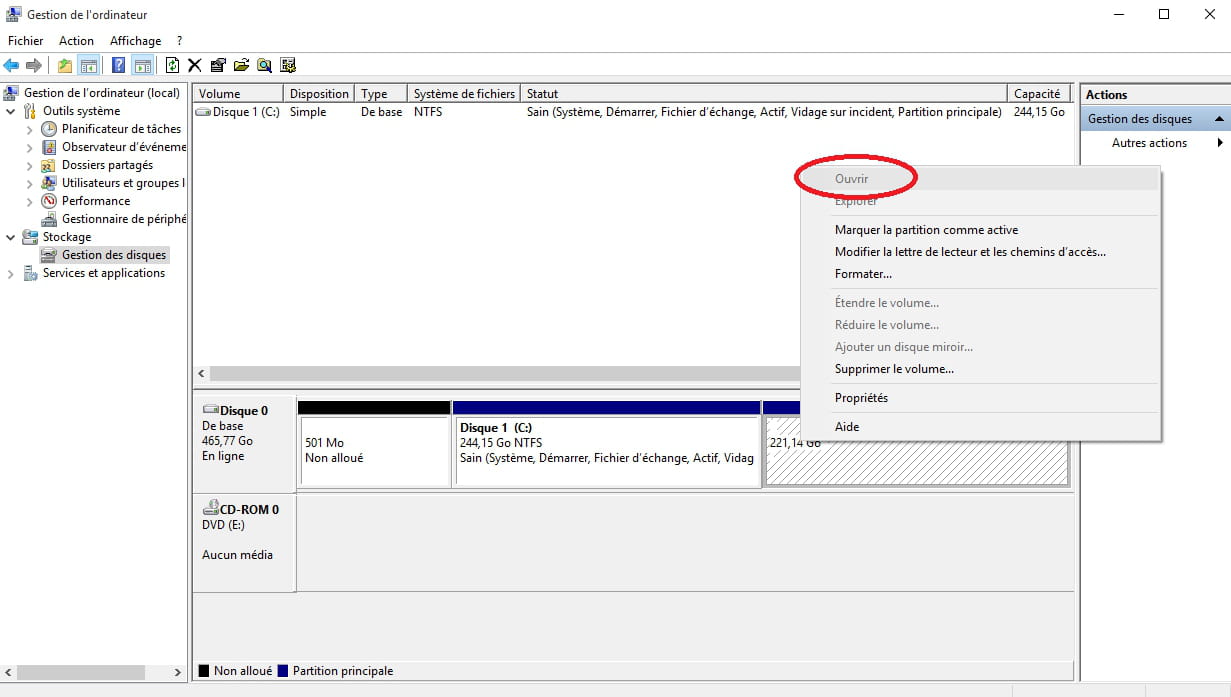Click the CD-ROM 0 drive icon
This screenshot has height=697, width=1231.
210,509
